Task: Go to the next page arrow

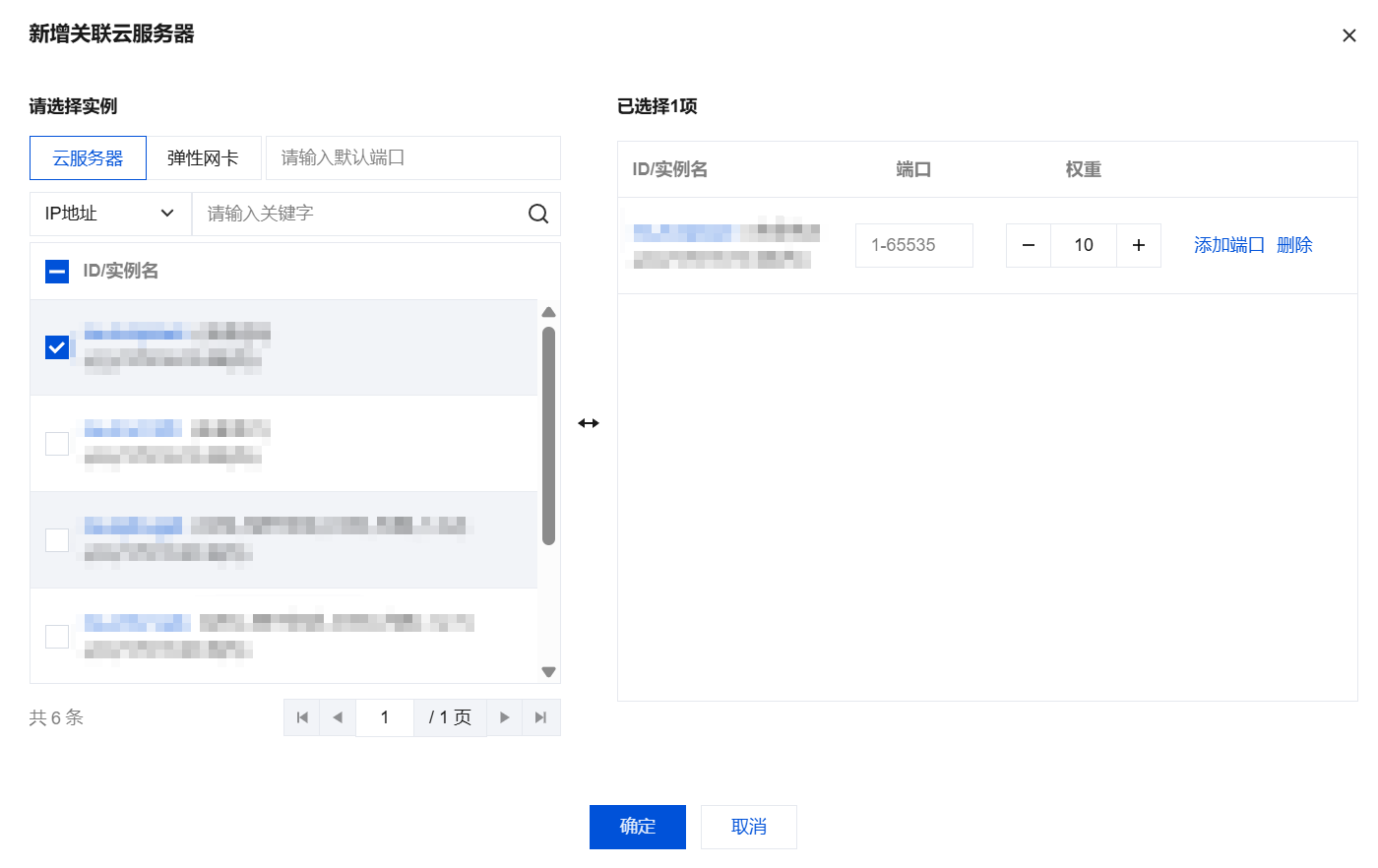Action: point(505,717)
